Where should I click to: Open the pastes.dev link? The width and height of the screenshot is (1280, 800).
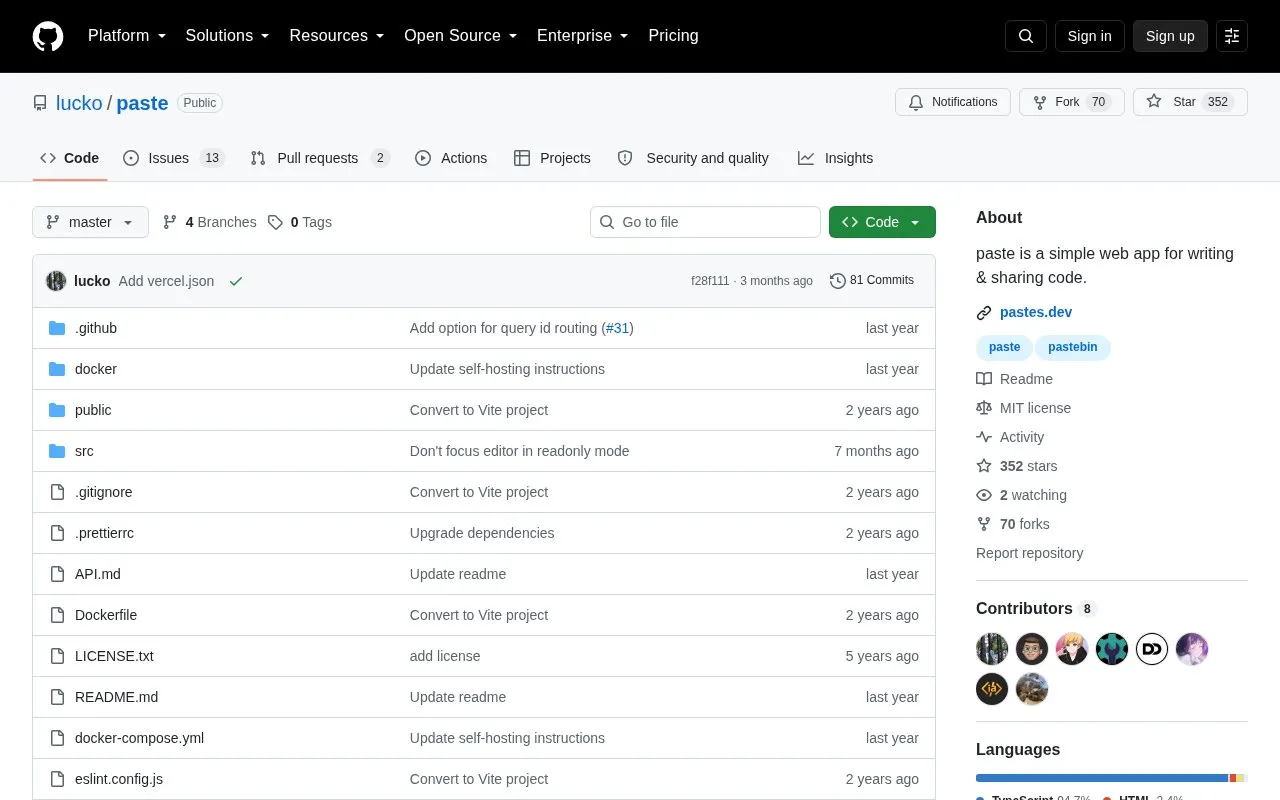(x=1036, y=312)
